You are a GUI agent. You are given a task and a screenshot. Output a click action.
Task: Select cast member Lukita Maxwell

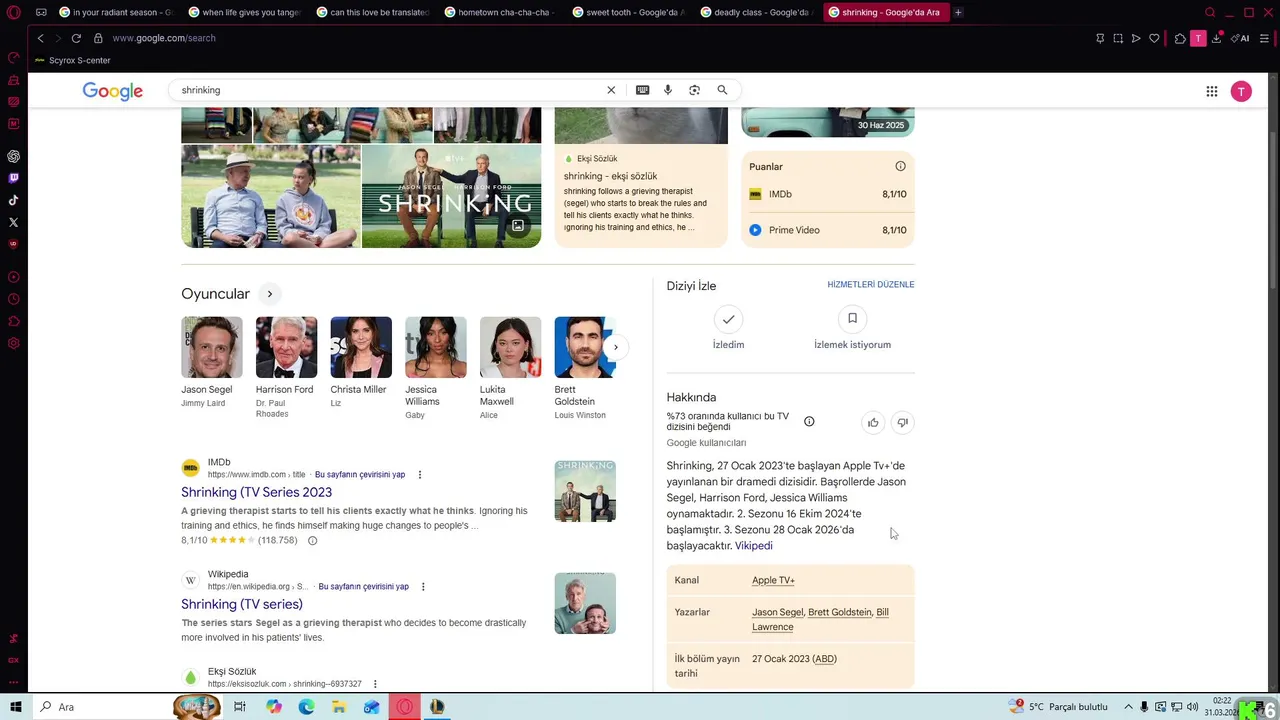510,367
